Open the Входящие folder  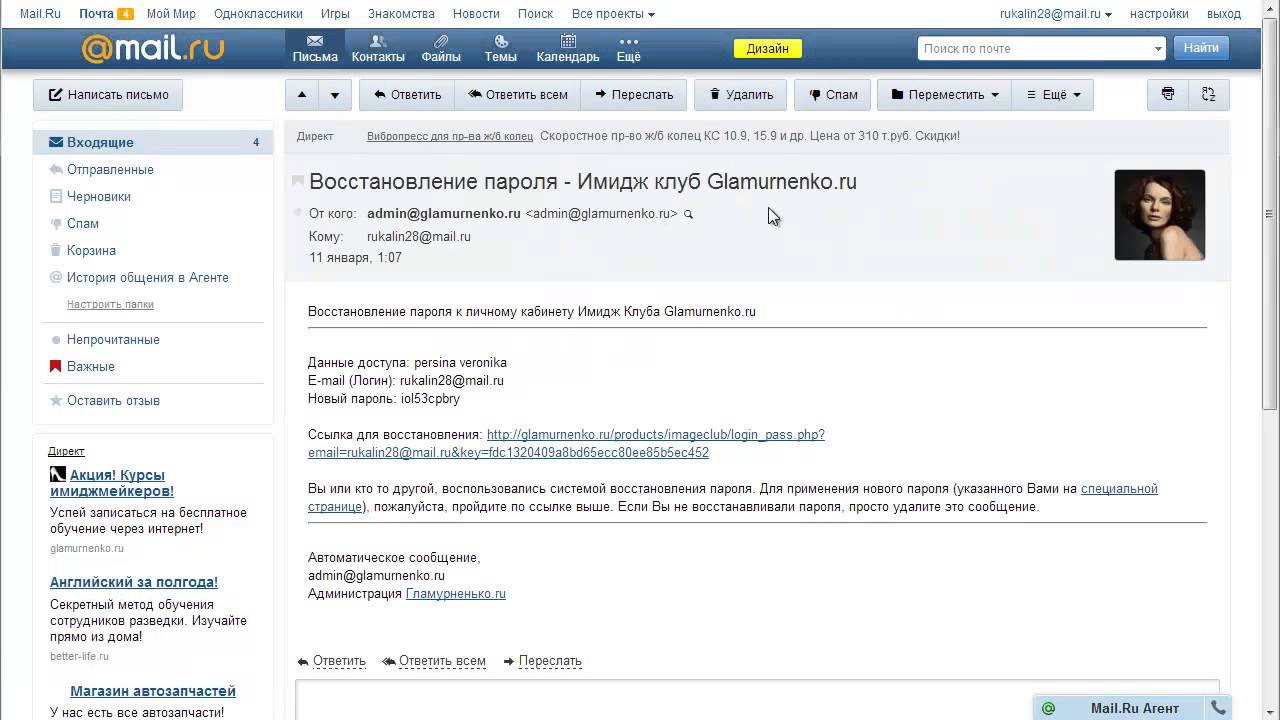(x=153, y=142)
